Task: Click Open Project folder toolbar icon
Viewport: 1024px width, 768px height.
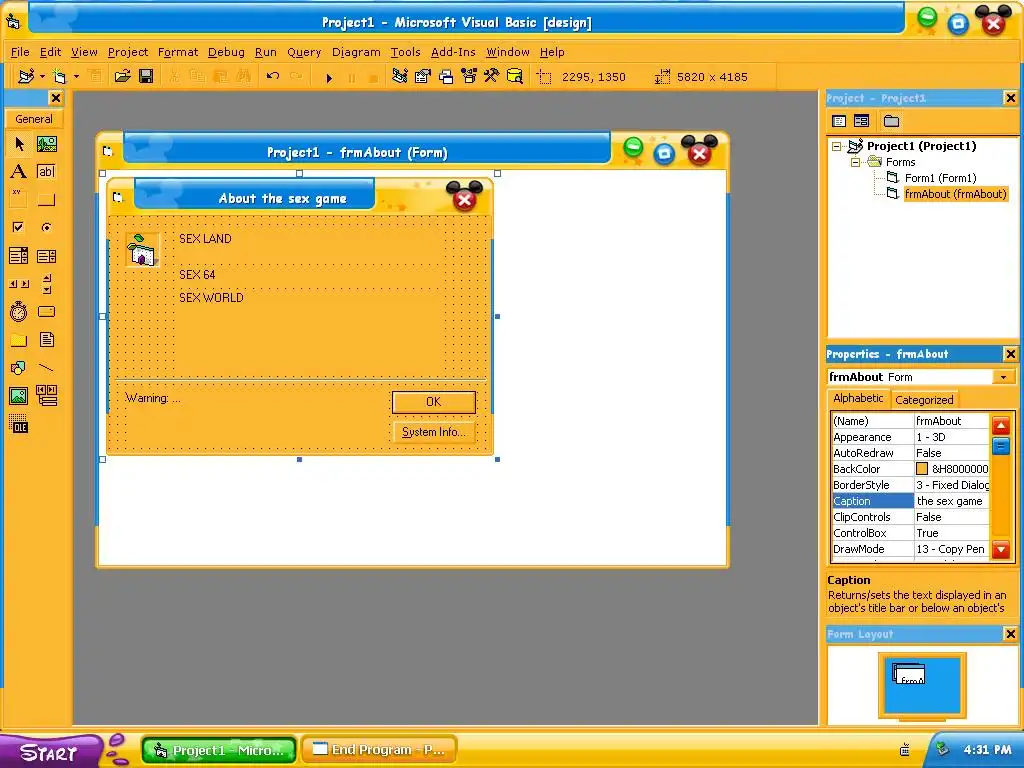Action: pyautogui.click(x=122, y=76)
